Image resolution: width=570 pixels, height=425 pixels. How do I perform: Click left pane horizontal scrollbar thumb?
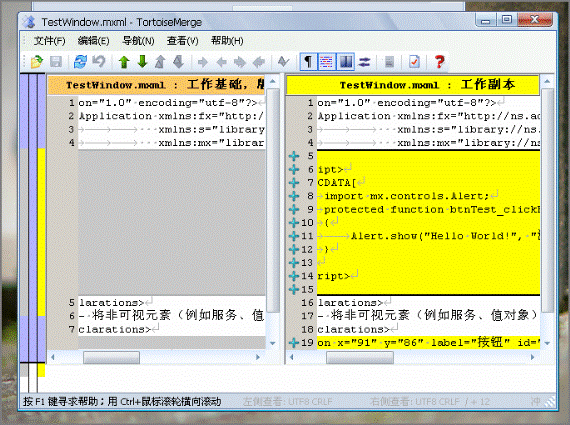coord(111,357)
